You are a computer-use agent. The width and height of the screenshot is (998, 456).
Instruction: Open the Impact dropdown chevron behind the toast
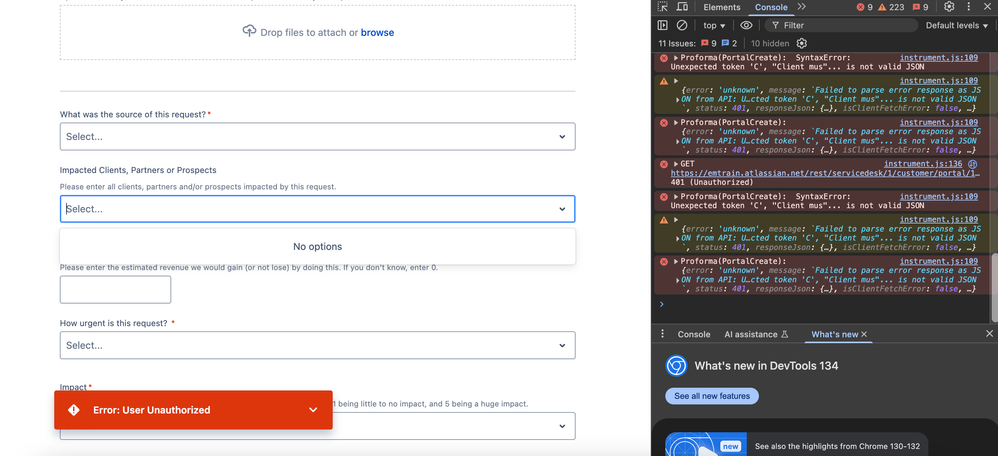point(562,426)
